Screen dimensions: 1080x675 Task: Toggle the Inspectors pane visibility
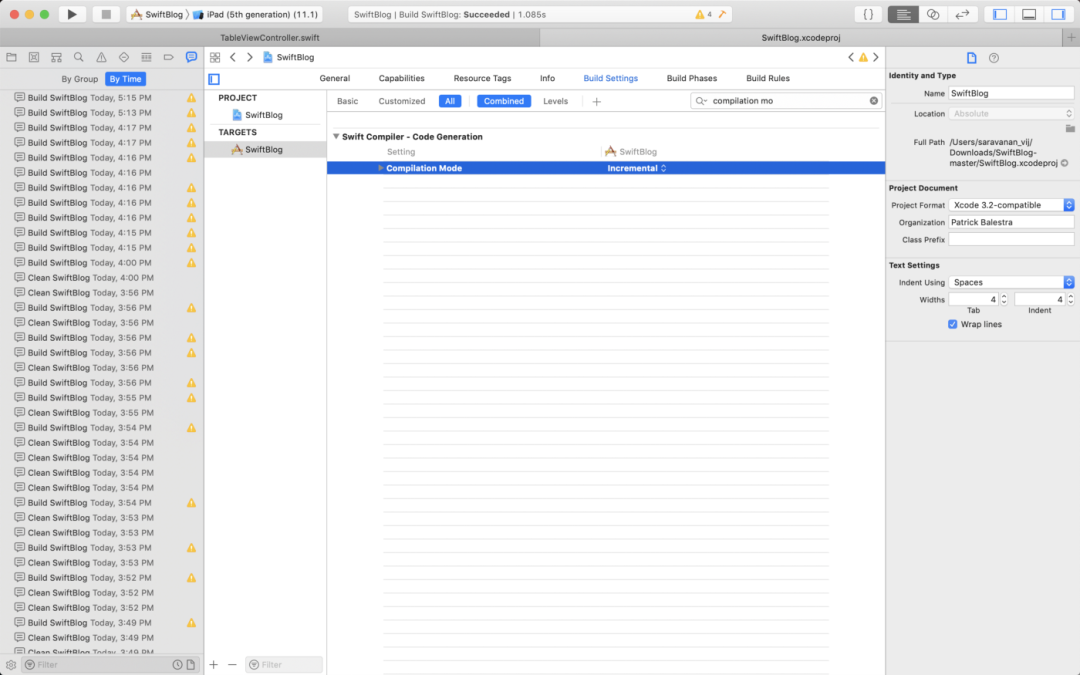(1058, 14)
